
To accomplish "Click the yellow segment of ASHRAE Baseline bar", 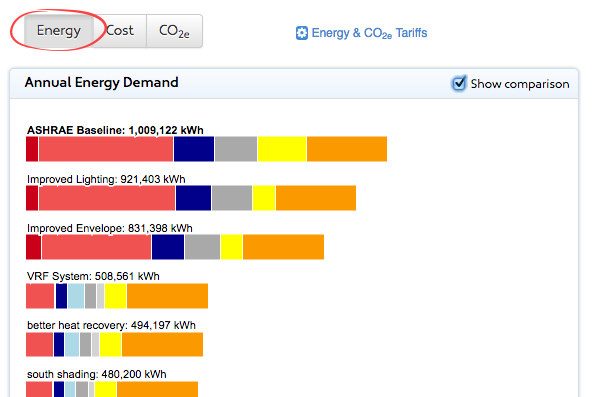I will 282,149.
